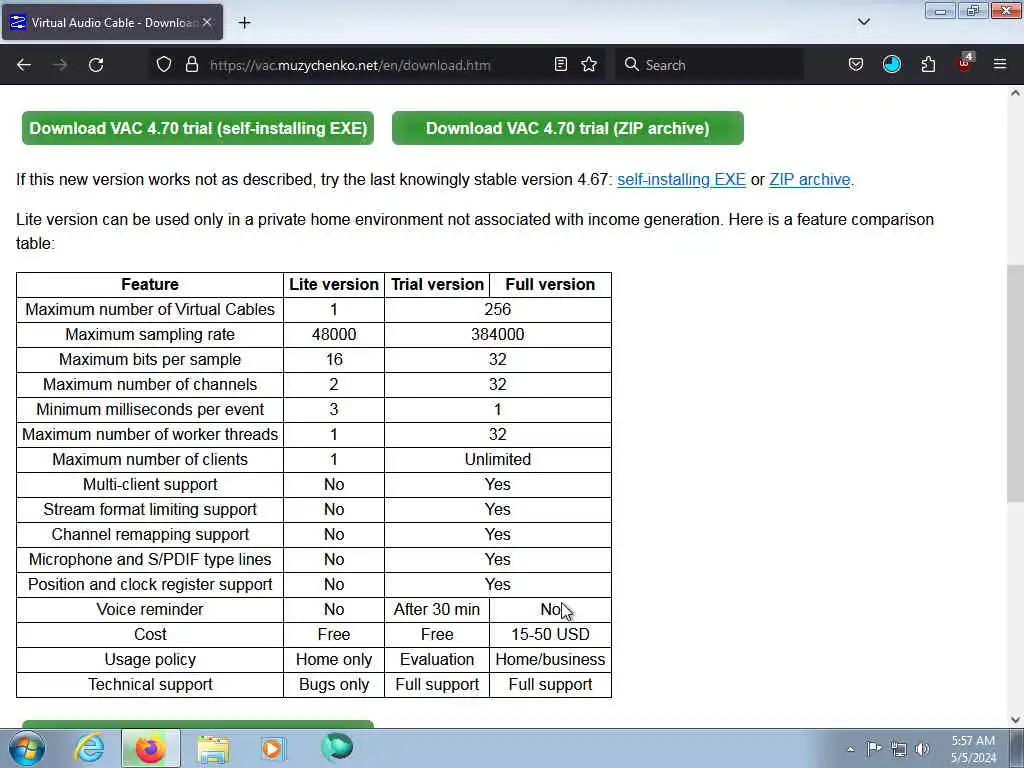Click the After 30 min cell
Screen dimensions: 1024x768
(x=437, y=609)
